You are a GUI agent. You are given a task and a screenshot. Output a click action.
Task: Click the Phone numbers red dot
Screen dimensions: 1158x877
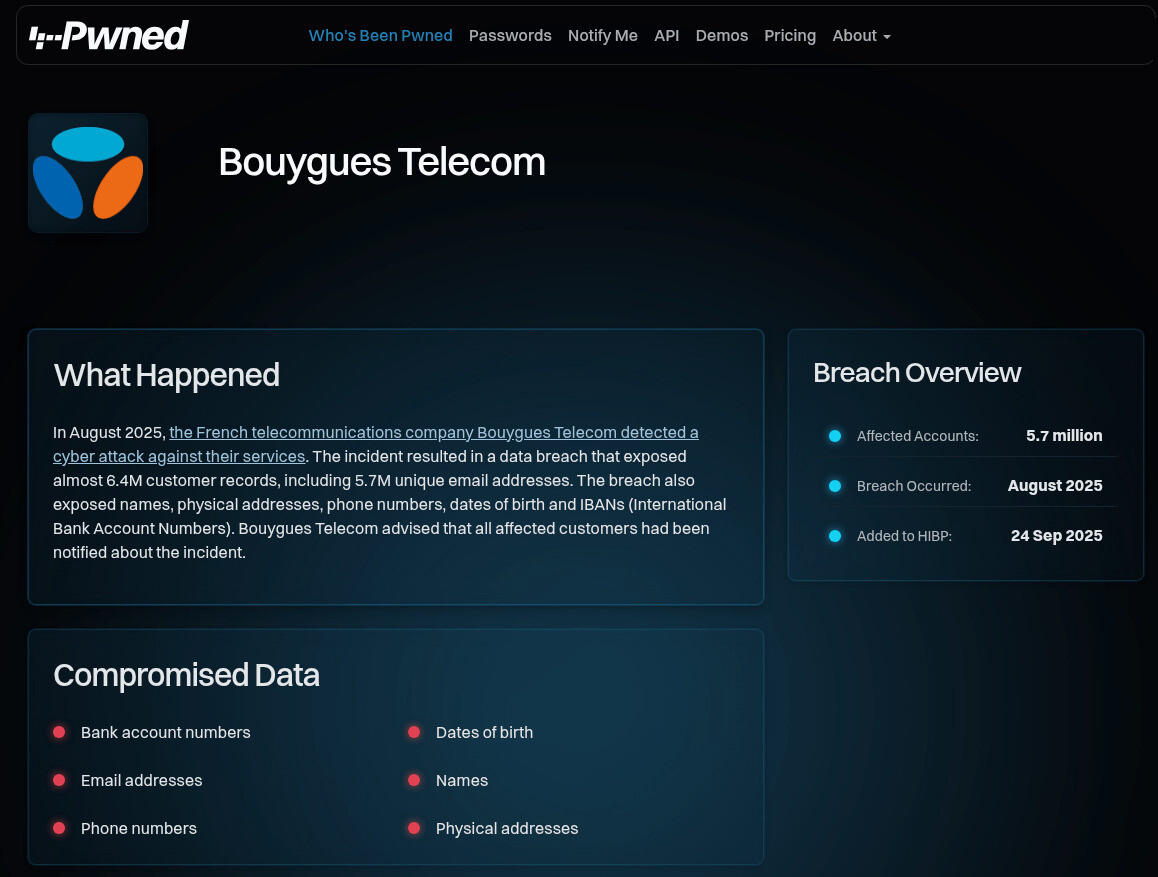(59, 828)
